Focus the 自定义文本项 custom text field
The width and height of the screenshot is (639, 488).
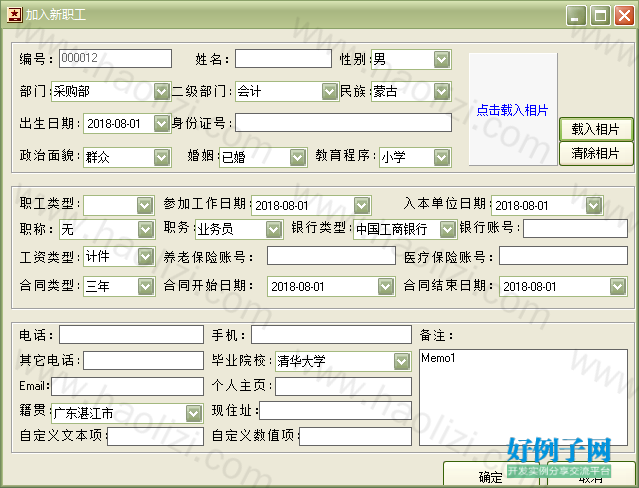156,437
